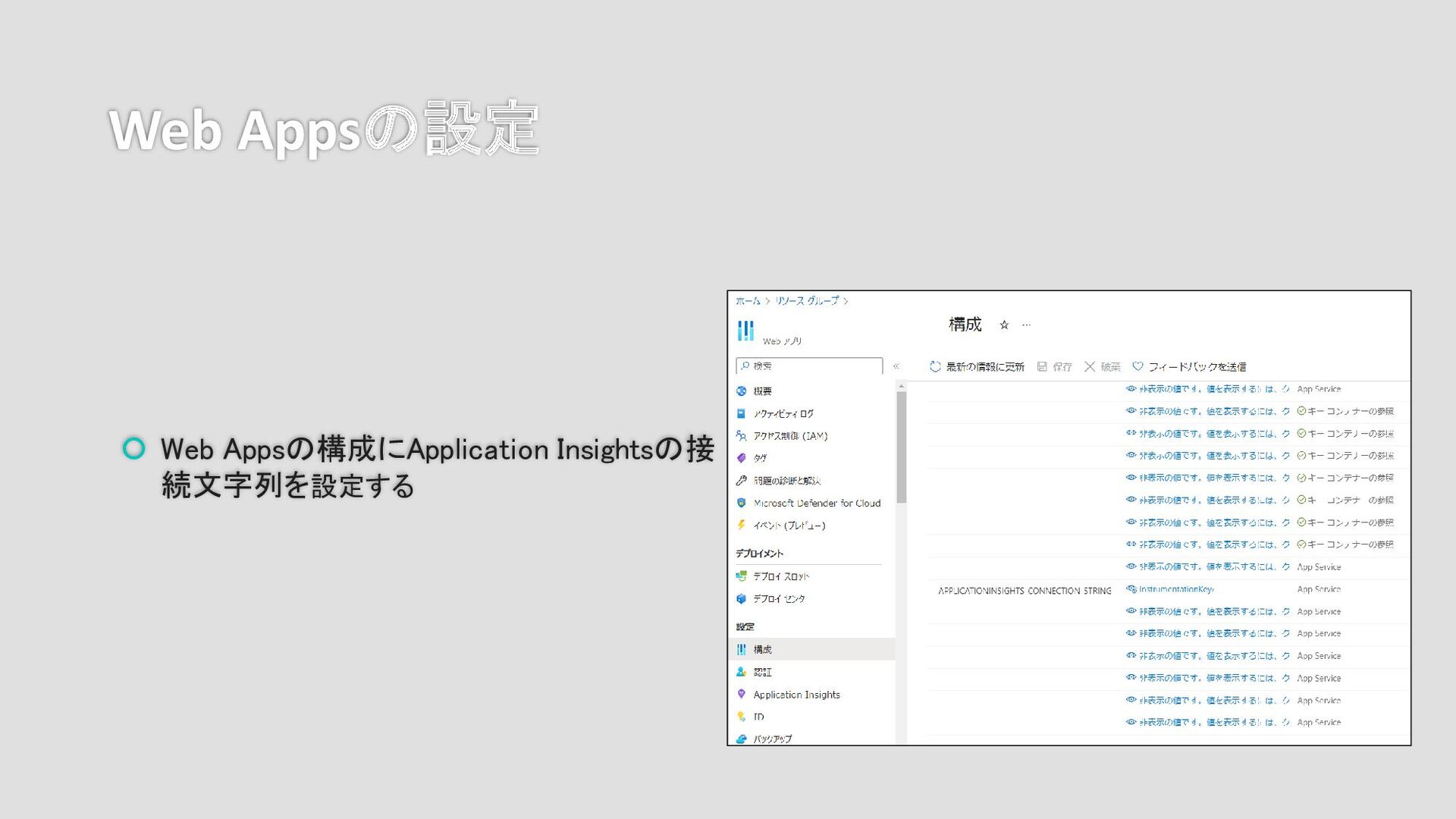
Task: Open リソース グループ breadcrumb link
Action: 807,301
